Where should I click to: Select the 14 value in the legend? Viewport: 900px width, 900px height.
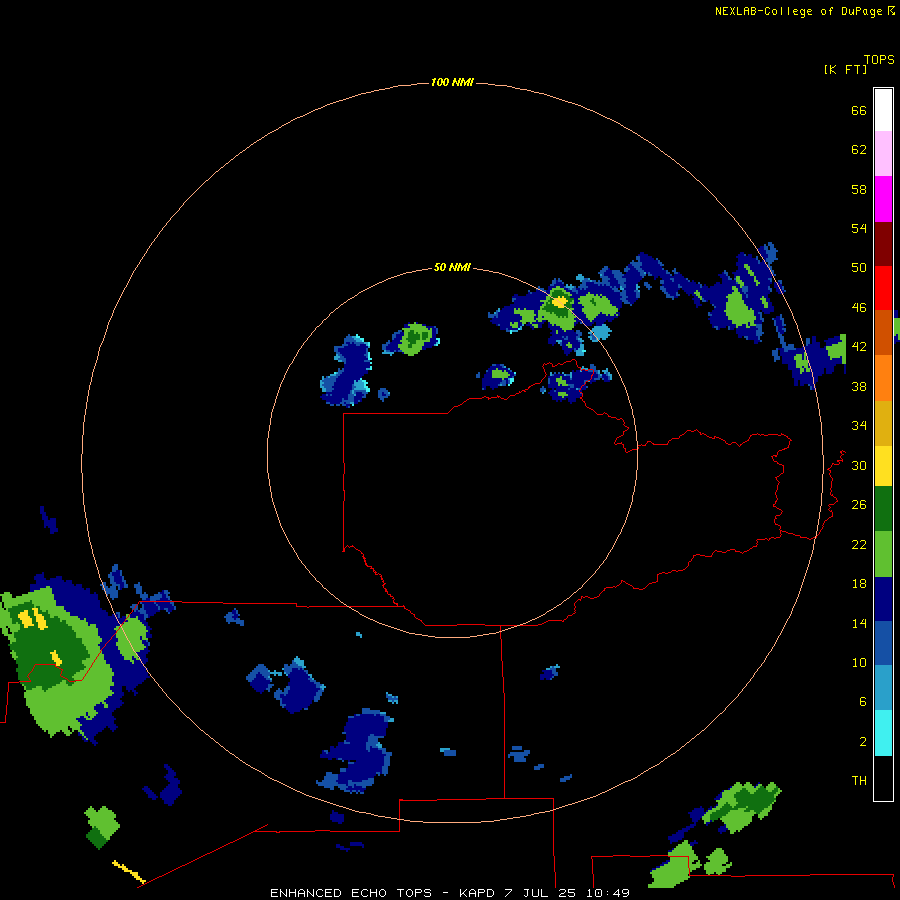tap(859, 623)
